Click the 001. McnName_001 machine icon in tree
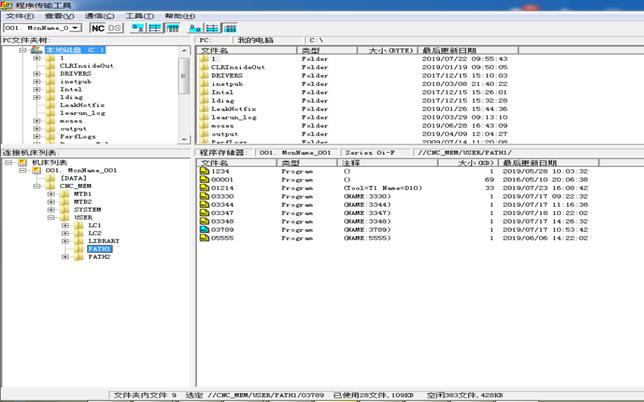644x402 pixels. (x=37, y=170)
